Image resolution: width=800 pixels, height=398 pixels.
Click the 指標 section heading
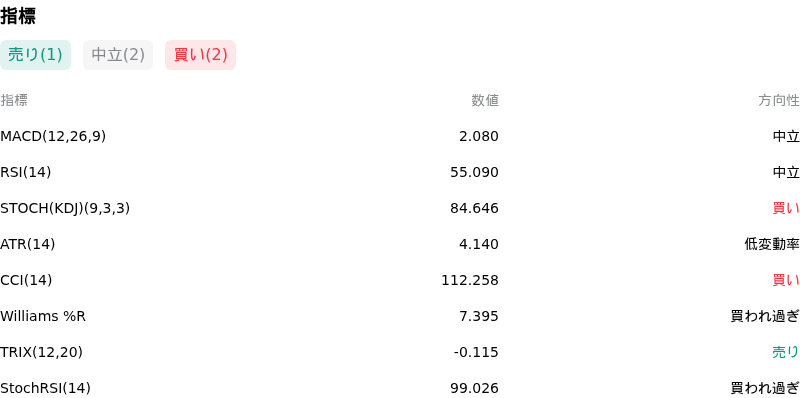[18, 16]
